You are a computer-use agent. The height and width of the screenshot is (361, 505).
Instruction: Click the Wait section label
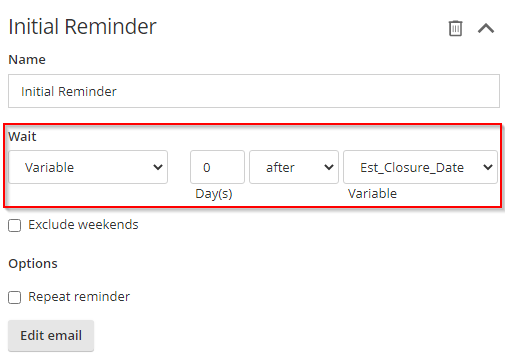point(22,137)
